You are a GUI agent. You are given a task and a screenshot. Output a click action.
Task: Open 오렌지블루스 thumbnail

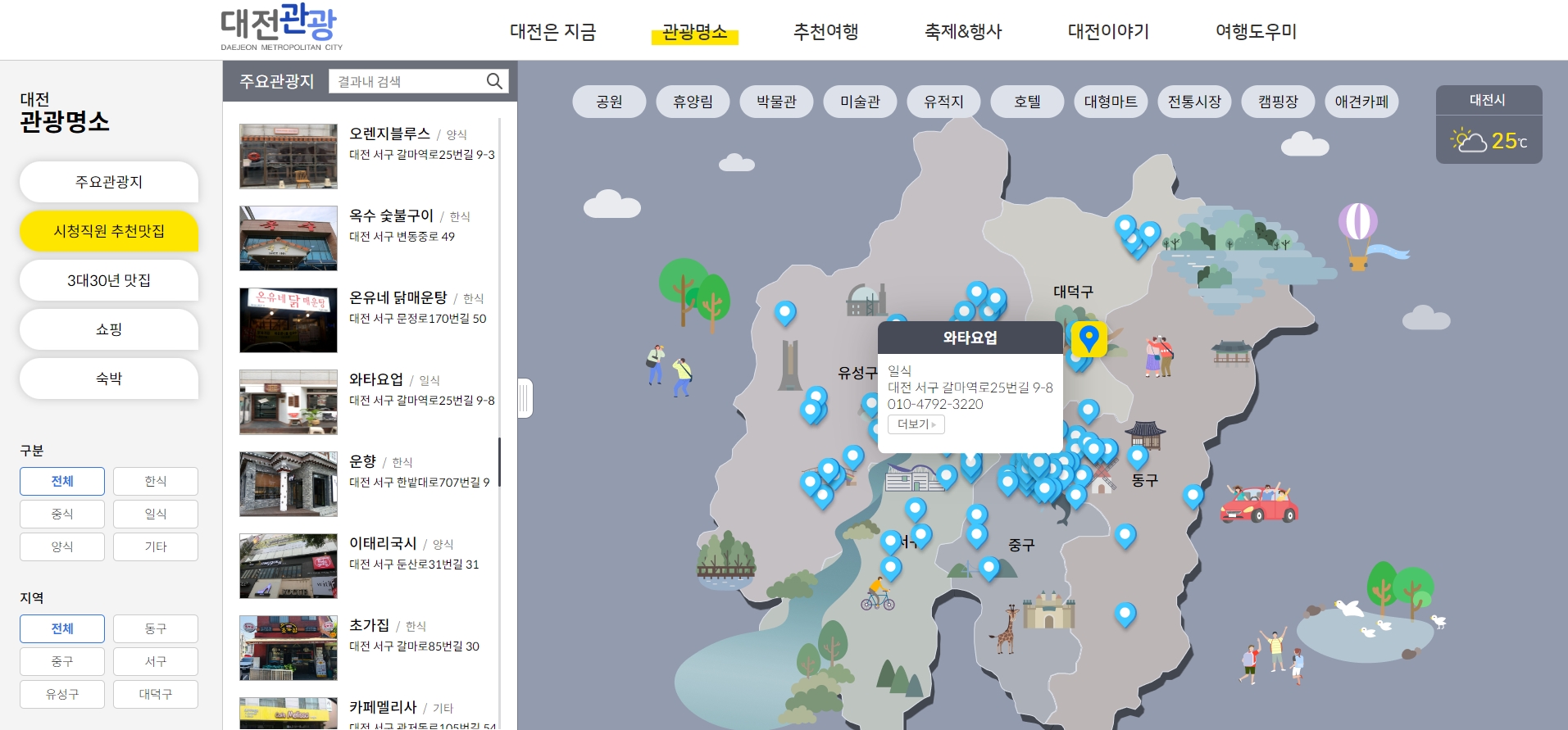289,156
